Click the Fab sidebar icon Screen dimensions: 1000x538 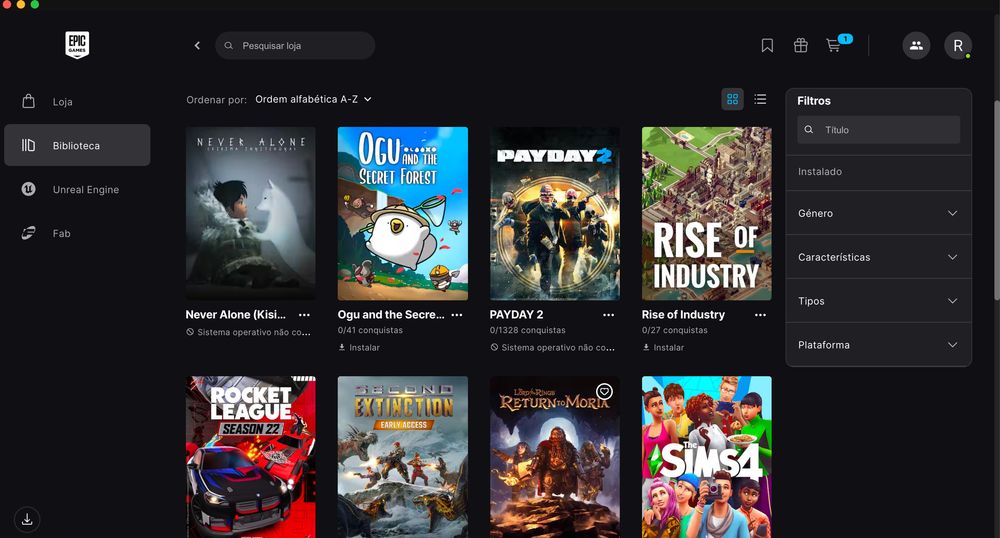click(x=29, y=233)
